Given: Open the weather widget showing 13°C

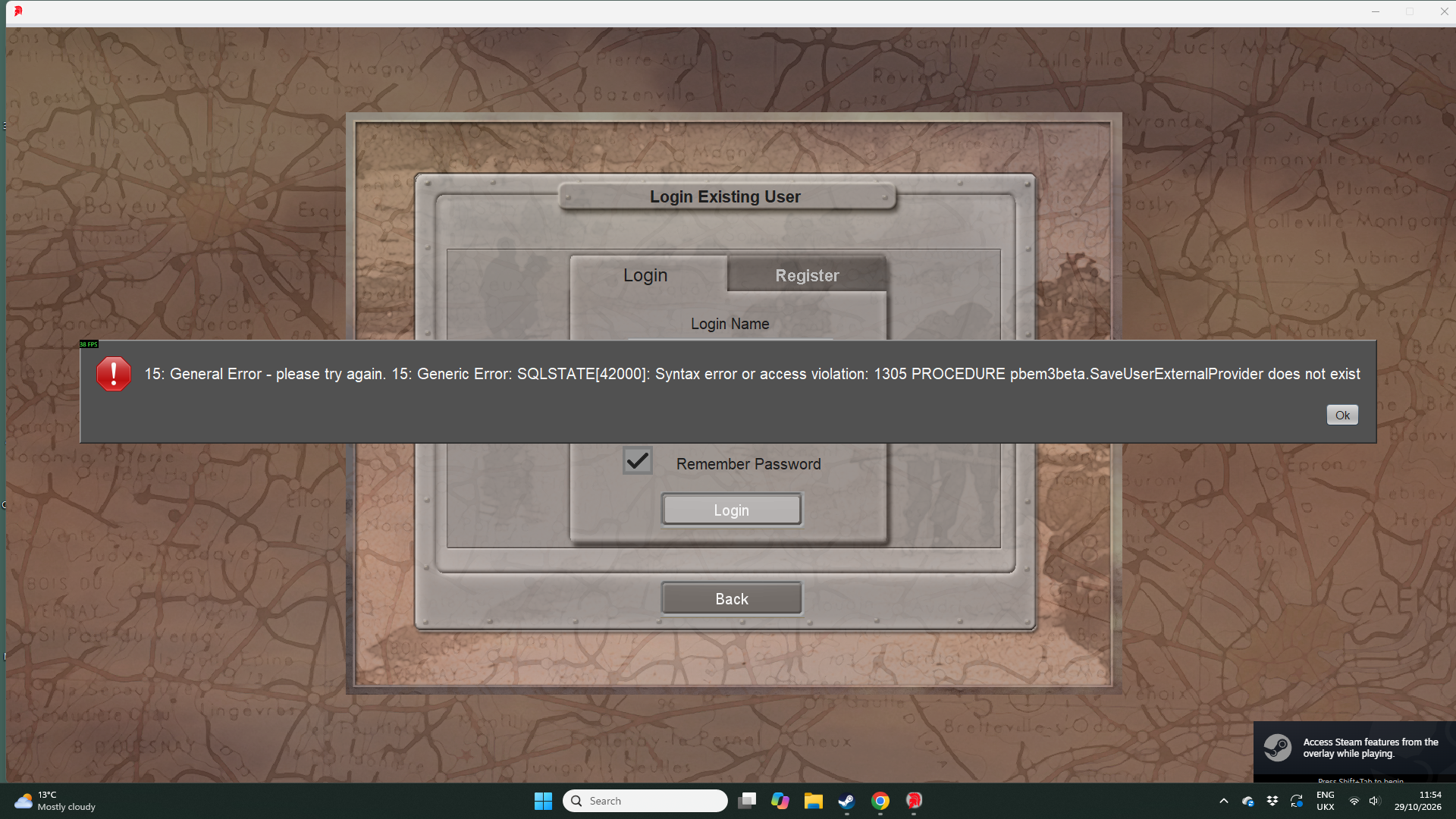Looking at the screenshot, I should [x=55, y=801].
